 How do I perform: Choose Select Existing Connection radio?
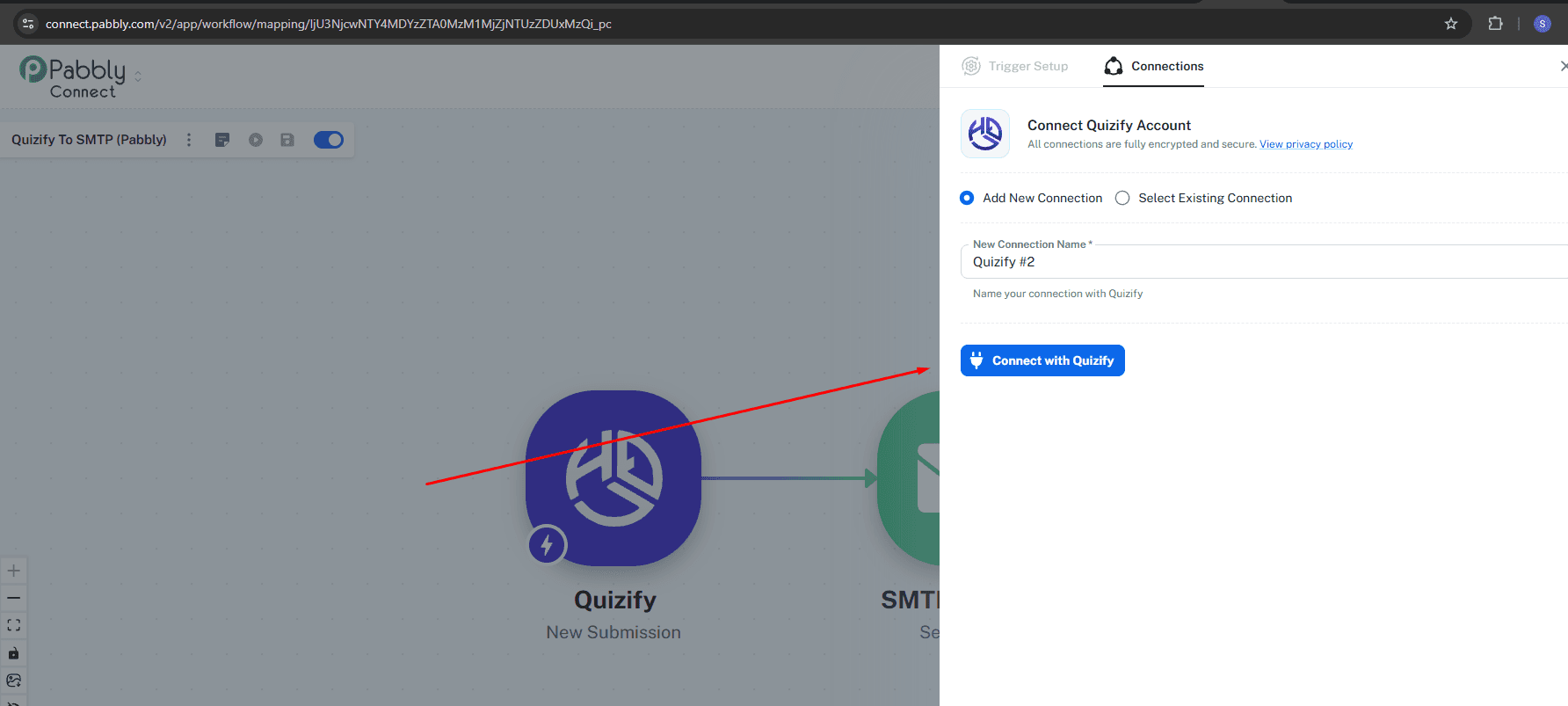click(1122, 198)
